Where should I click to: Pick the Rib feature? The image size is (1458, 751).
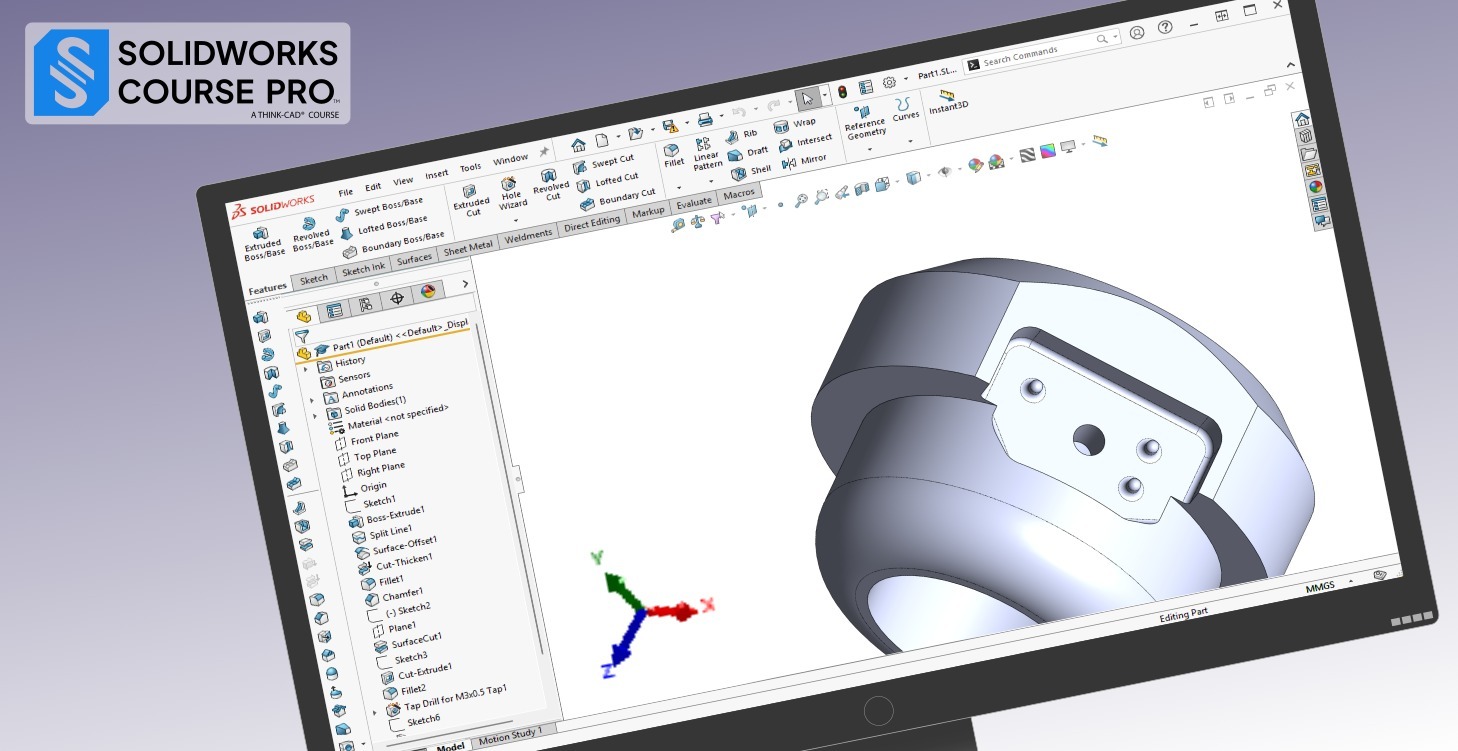pyautogui.click(x=742, y=134)
